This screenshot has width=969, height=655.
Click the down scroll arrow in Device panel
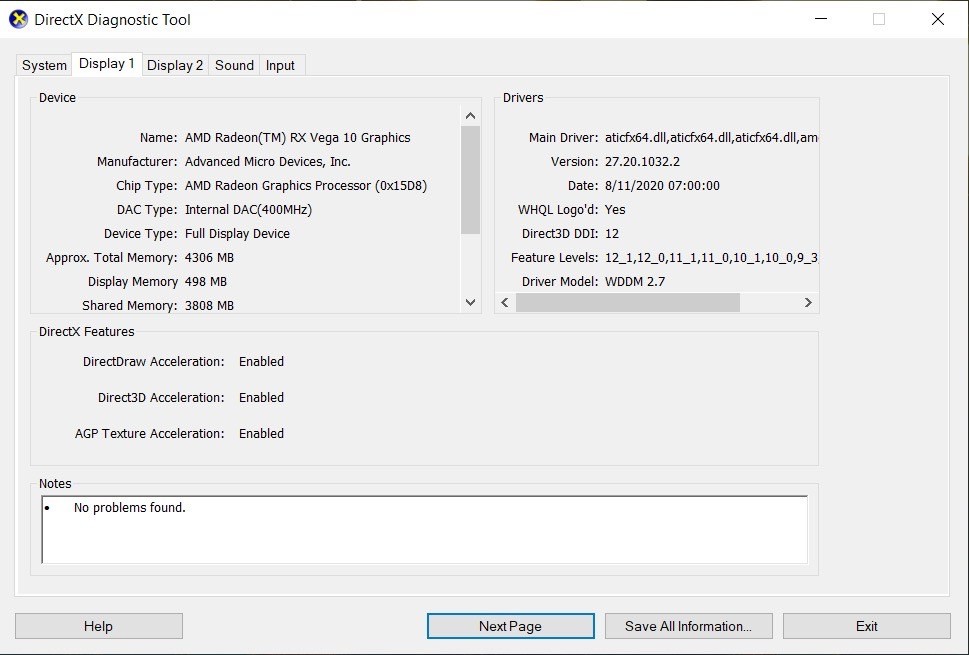pyautogui.click(x=470, y=302)
